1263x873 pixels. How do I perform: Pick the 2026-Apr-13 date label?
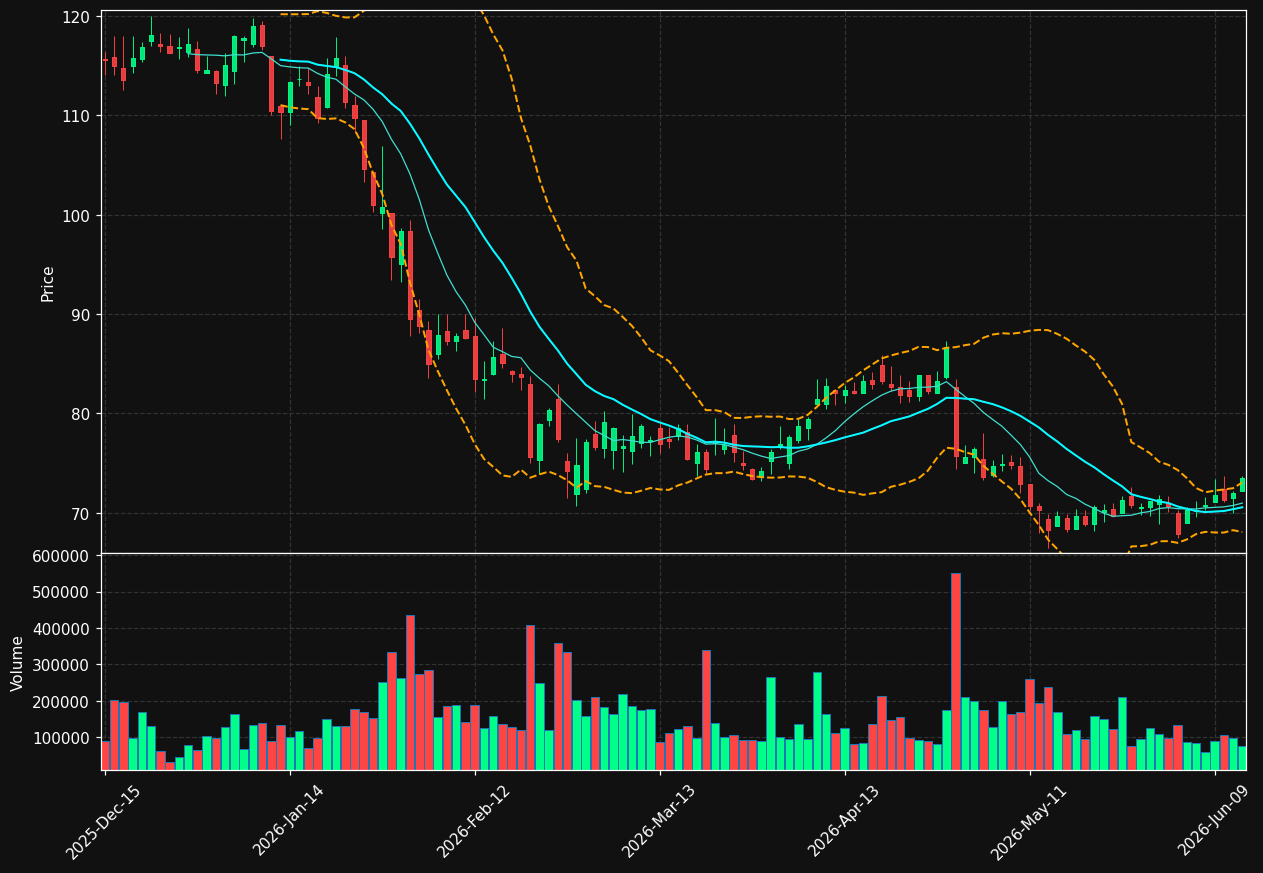[x=845, y=821]
